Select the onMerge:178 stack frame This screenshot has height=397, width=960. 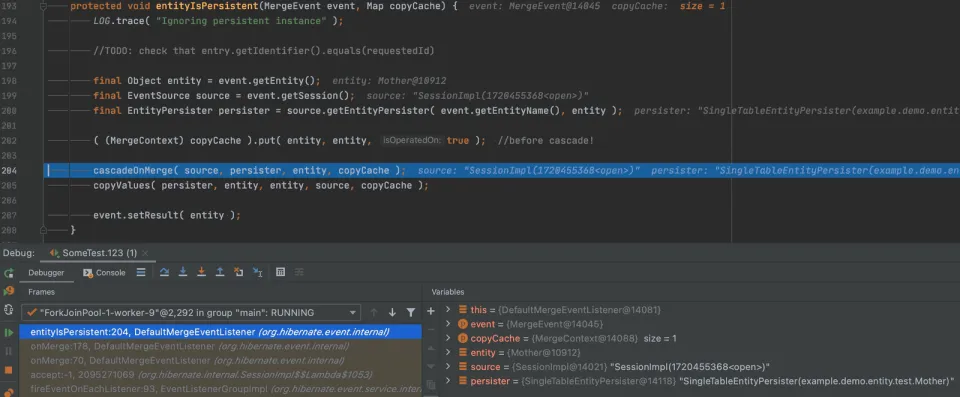tap(220, 346)
